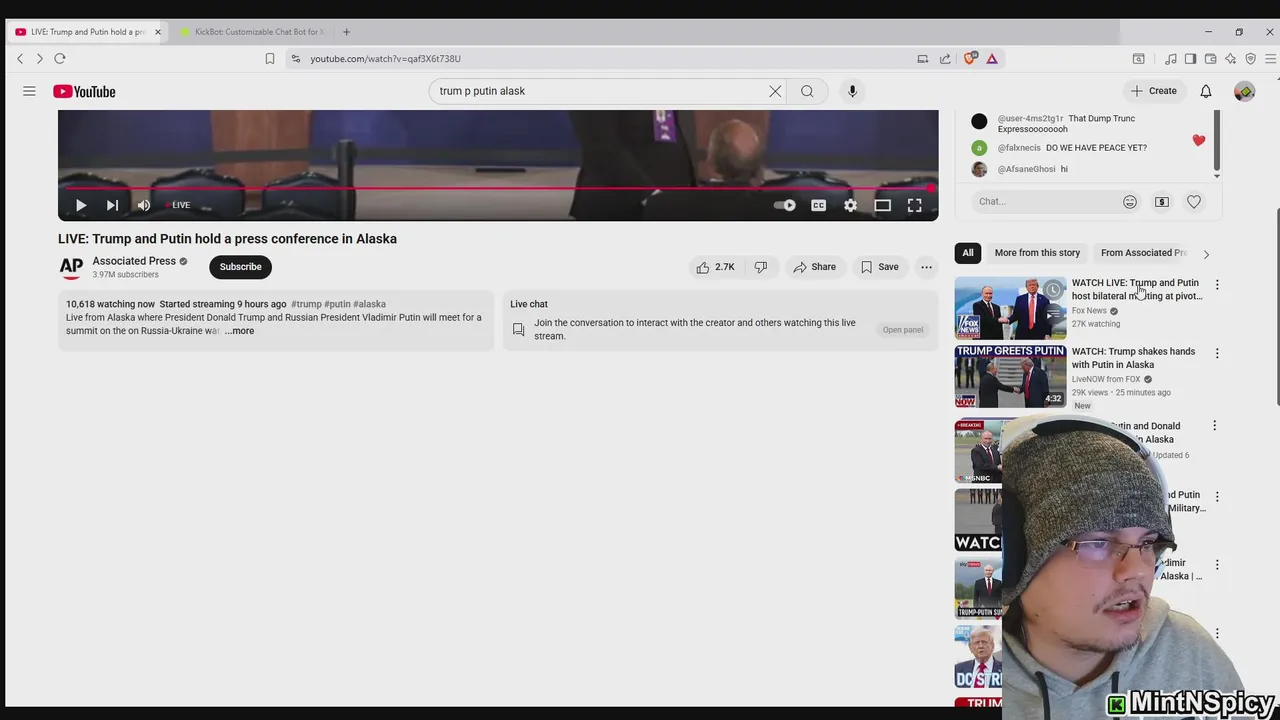Screen dimensions: 1280x720
Task: Open options for LiveNOW from FOX video
Action: [1216, 354]
